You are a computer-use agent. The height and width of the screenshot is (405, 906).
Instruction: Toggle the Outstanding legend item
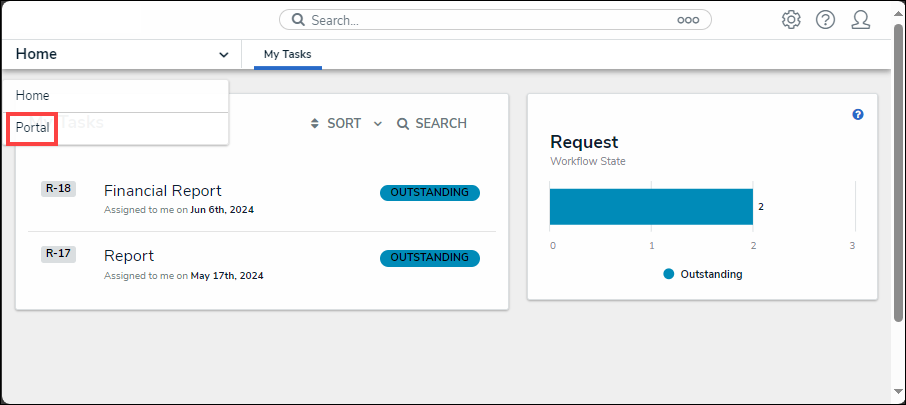pos(702,274)
